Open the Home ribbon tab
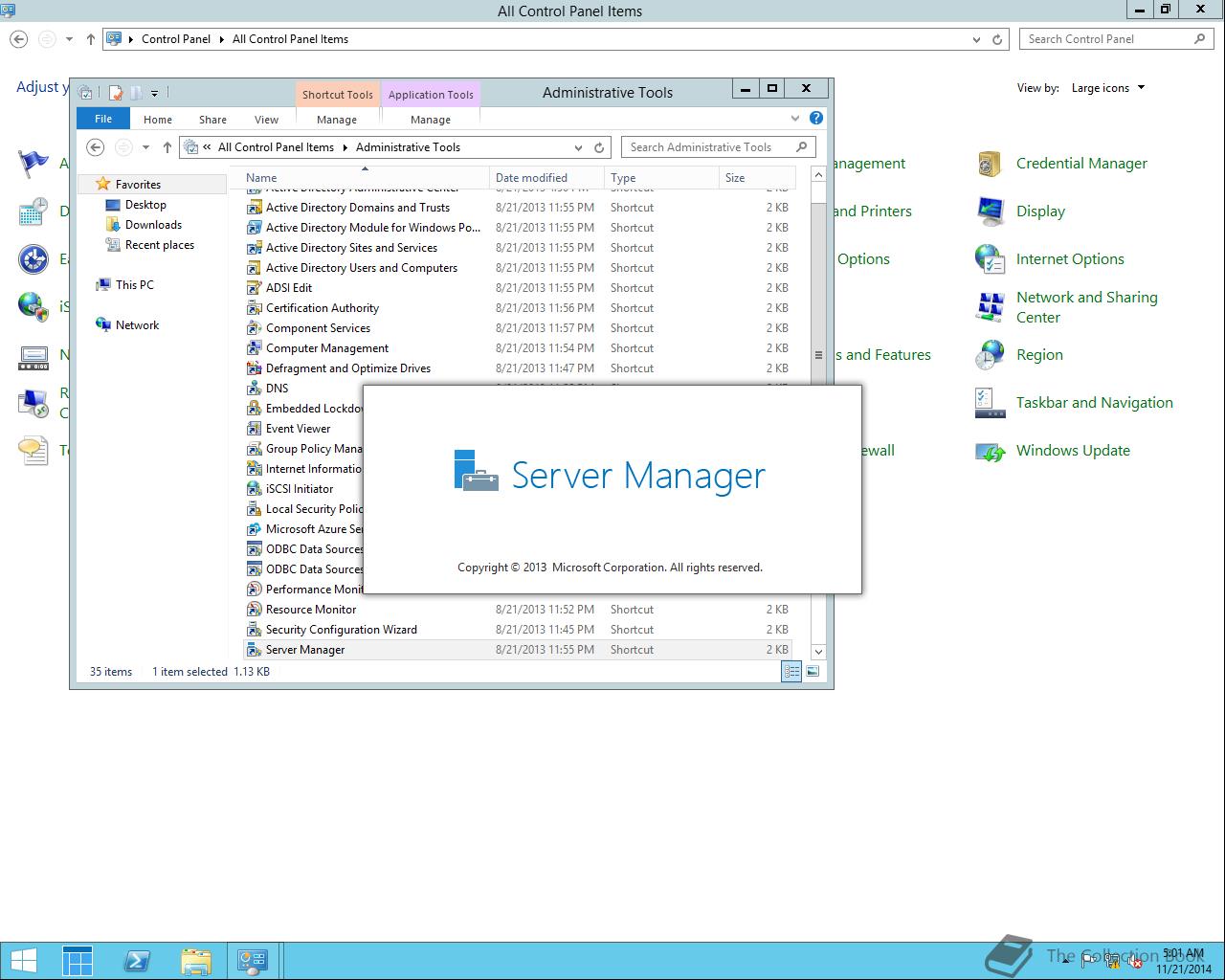Image resolution: width=1225 pixels, height=980 pixels. [158, 120]
